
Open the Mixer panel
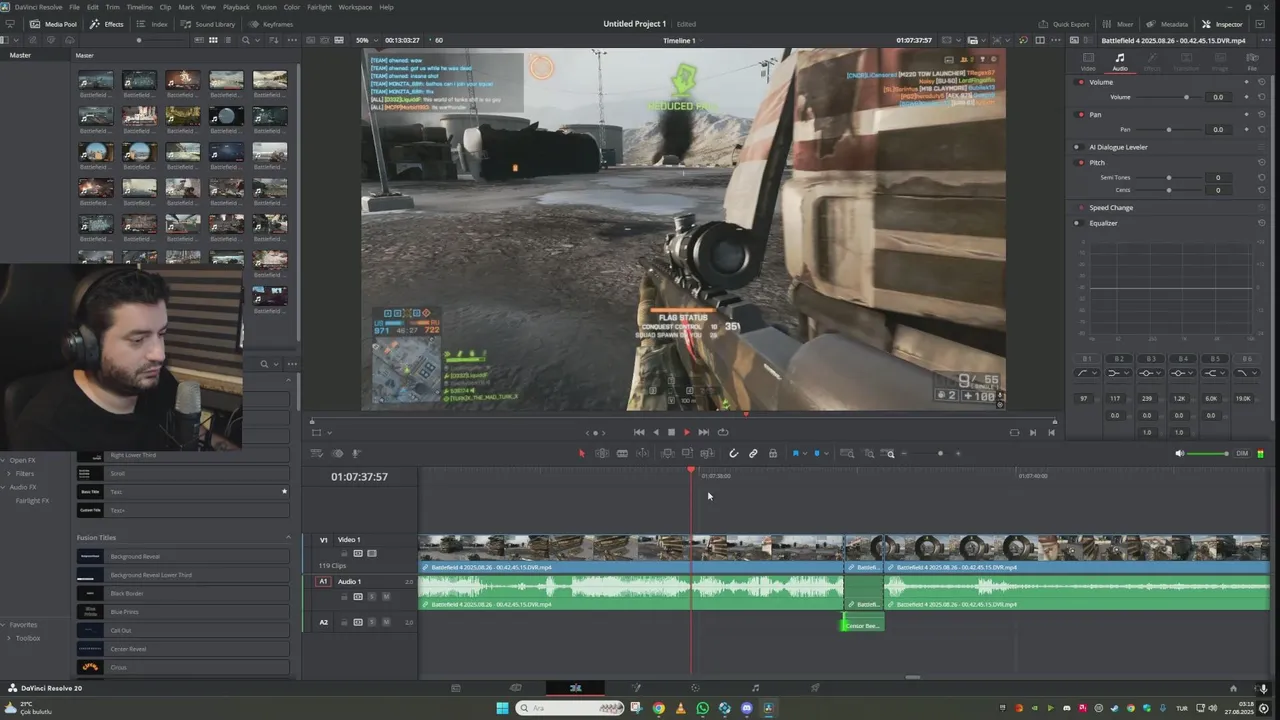[1118, 24]
